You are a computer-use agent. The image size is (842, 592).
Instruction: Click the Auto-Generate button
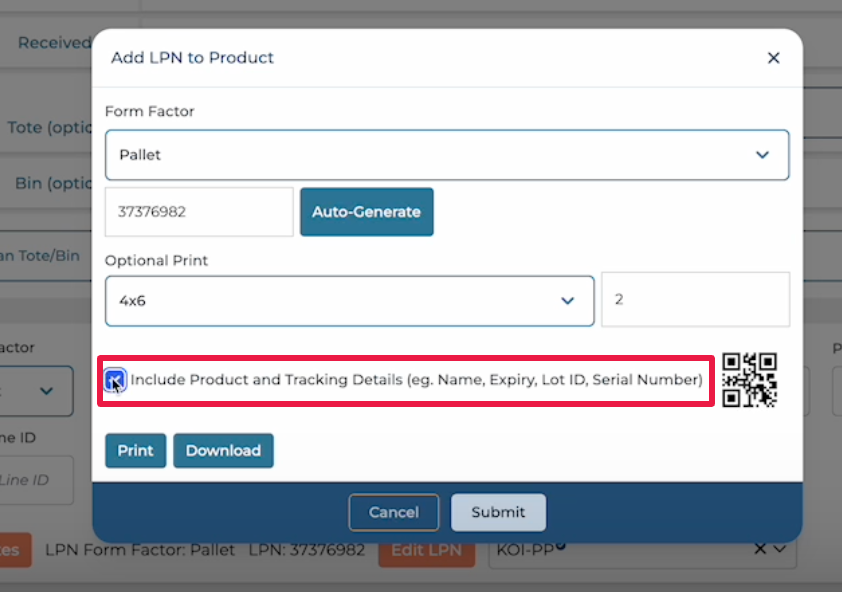366,212
